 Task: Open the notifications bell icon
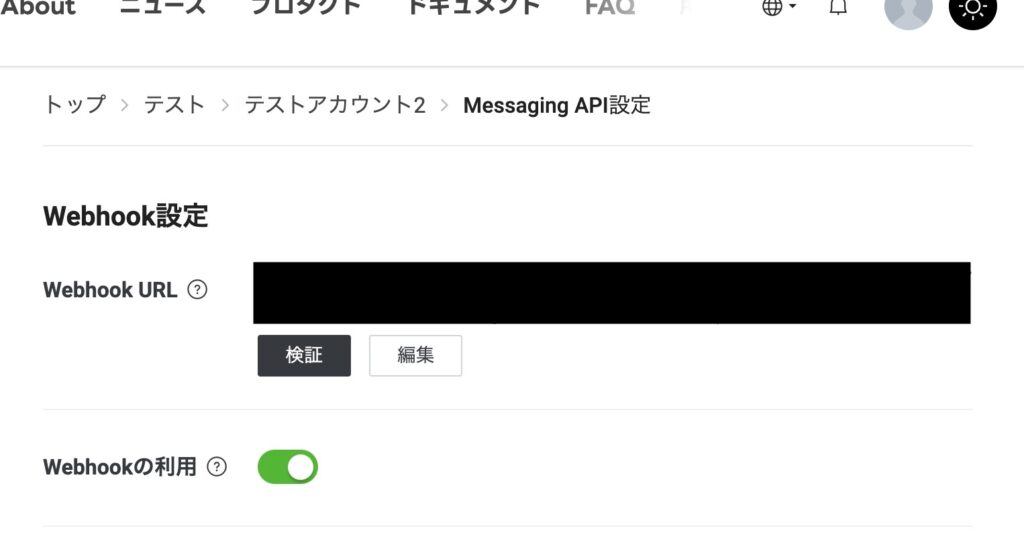click(x=838, y=7)
